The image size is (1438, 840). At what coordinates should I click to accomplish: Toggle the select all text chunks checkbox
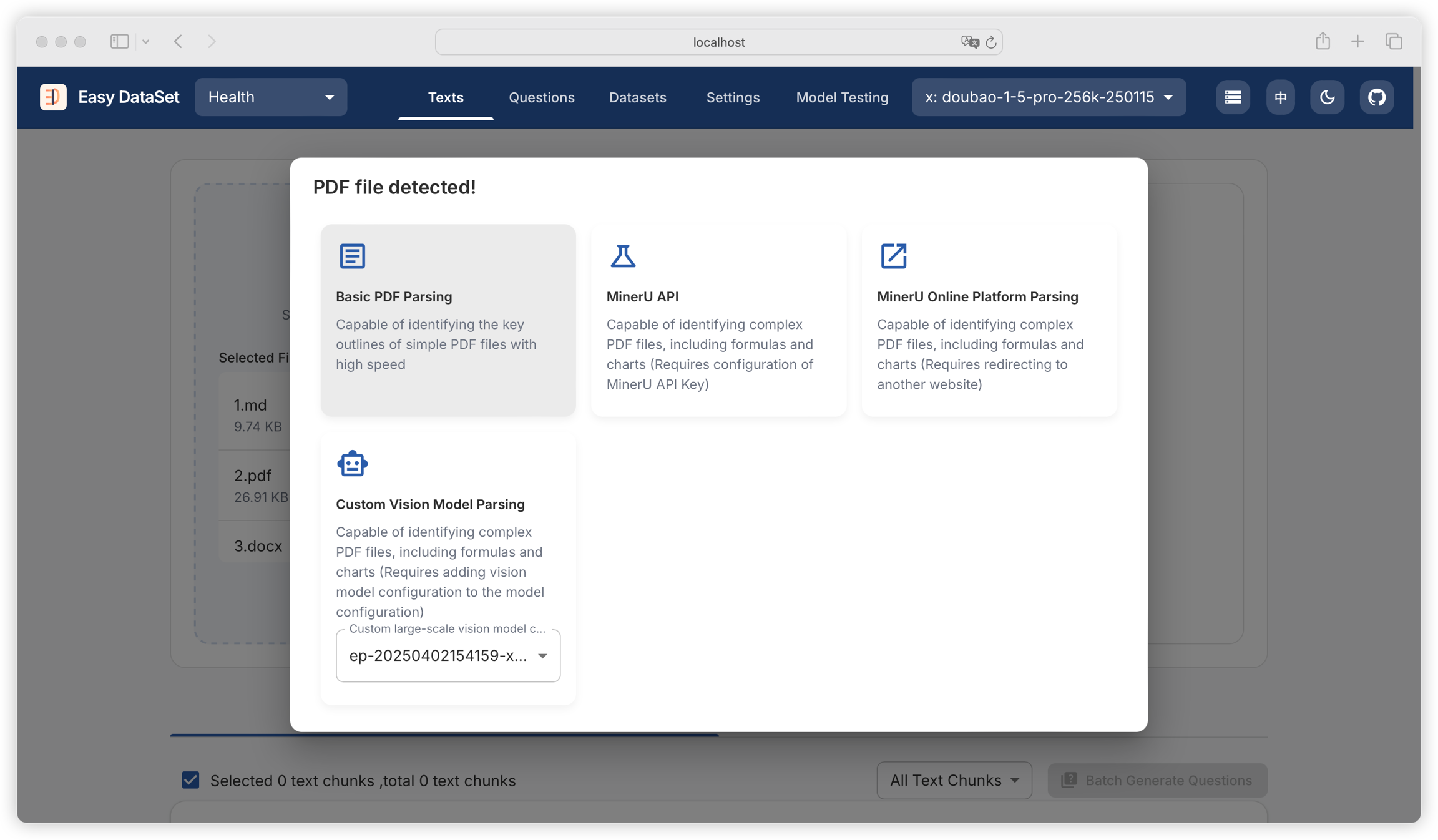pos(190,780)
